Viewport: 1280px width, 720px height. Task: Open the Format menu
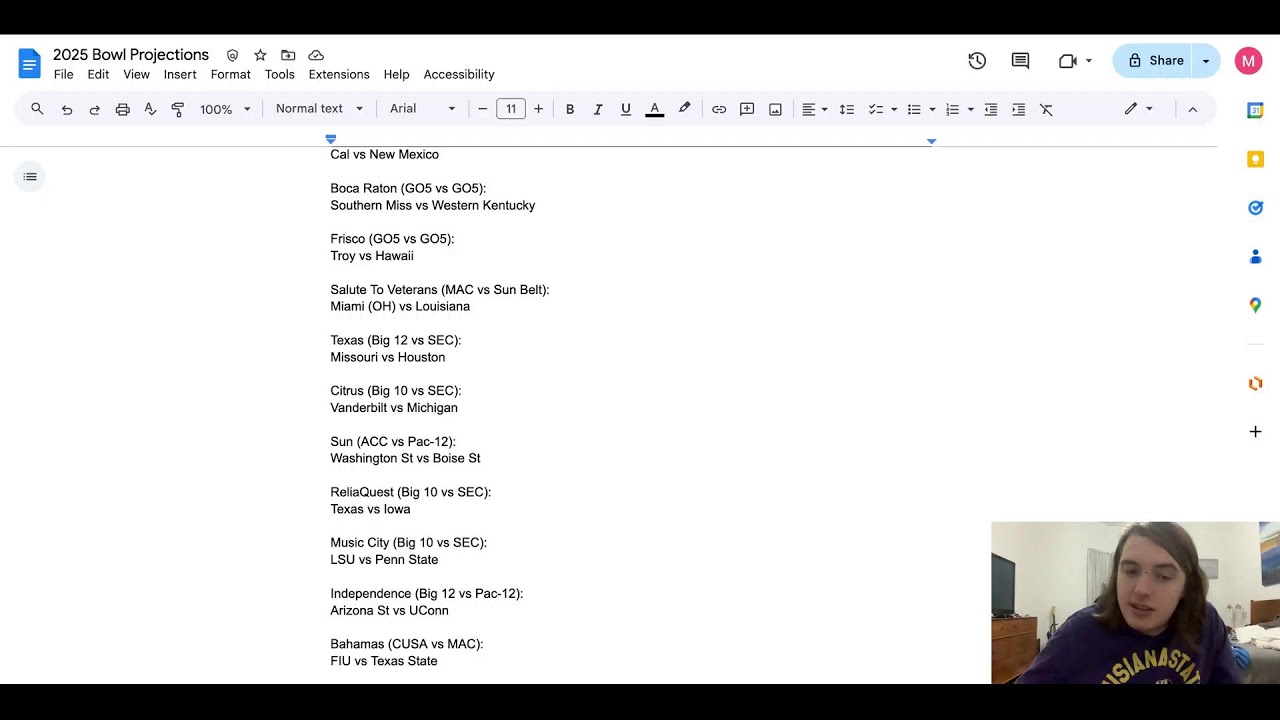(231, 75)
